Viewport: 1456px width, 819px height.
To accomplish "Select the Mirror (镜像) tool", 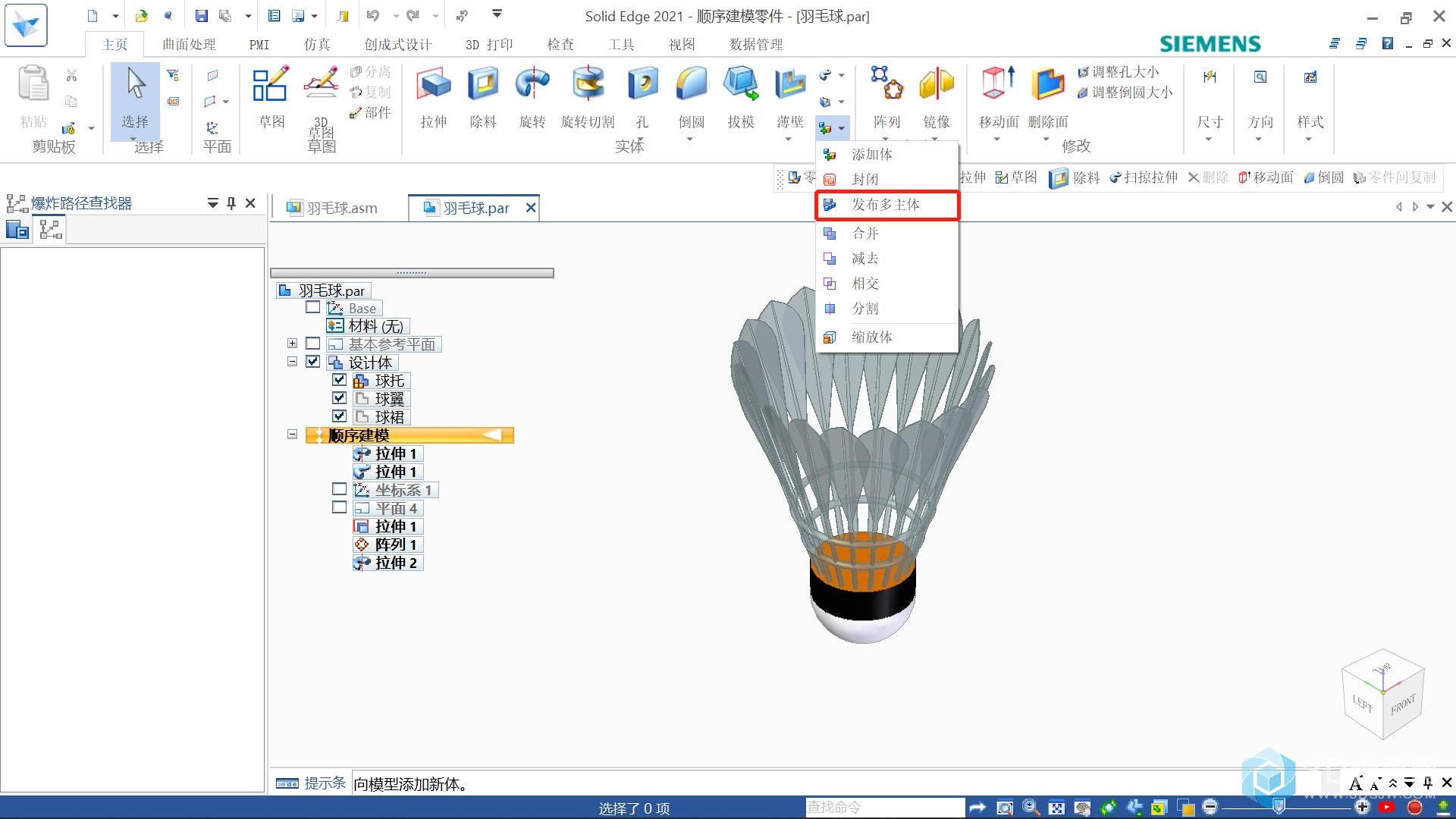I will (937, 84).
